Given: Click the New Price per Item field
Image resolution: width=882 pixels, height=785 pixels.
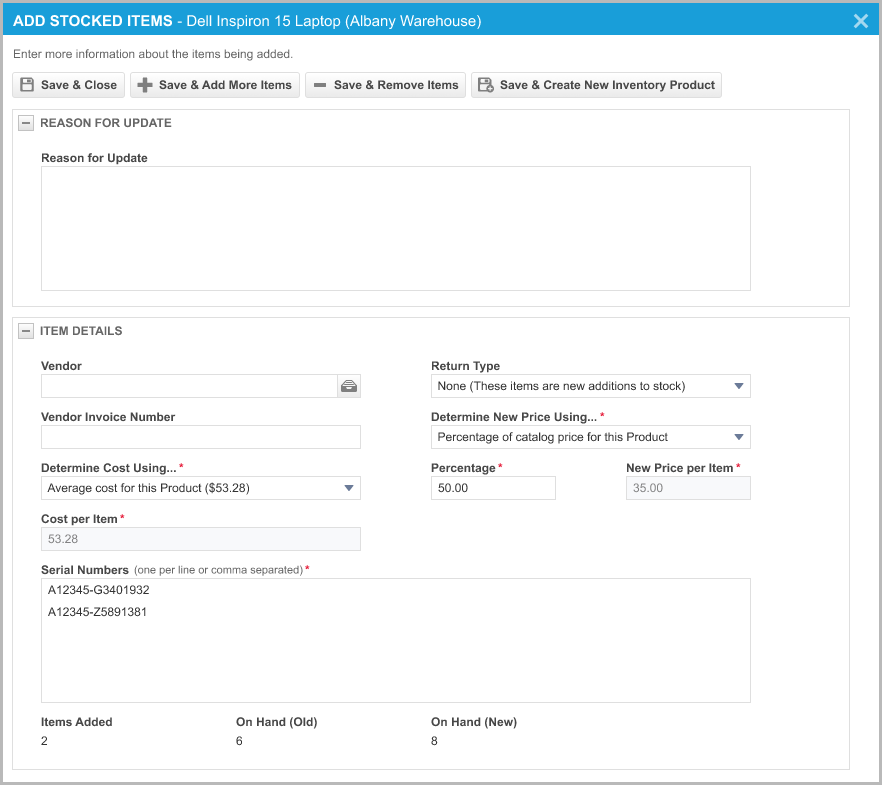Looking at the screenshot, I should click(x=688, y=488).
